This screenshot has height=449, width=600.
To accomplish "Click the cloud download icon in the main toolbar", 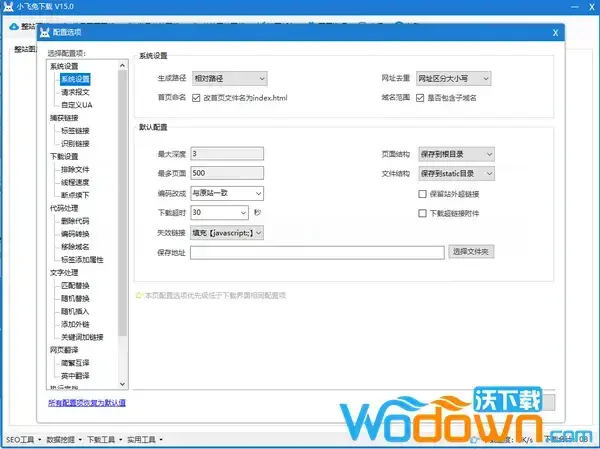I will [x=14, y=26].
